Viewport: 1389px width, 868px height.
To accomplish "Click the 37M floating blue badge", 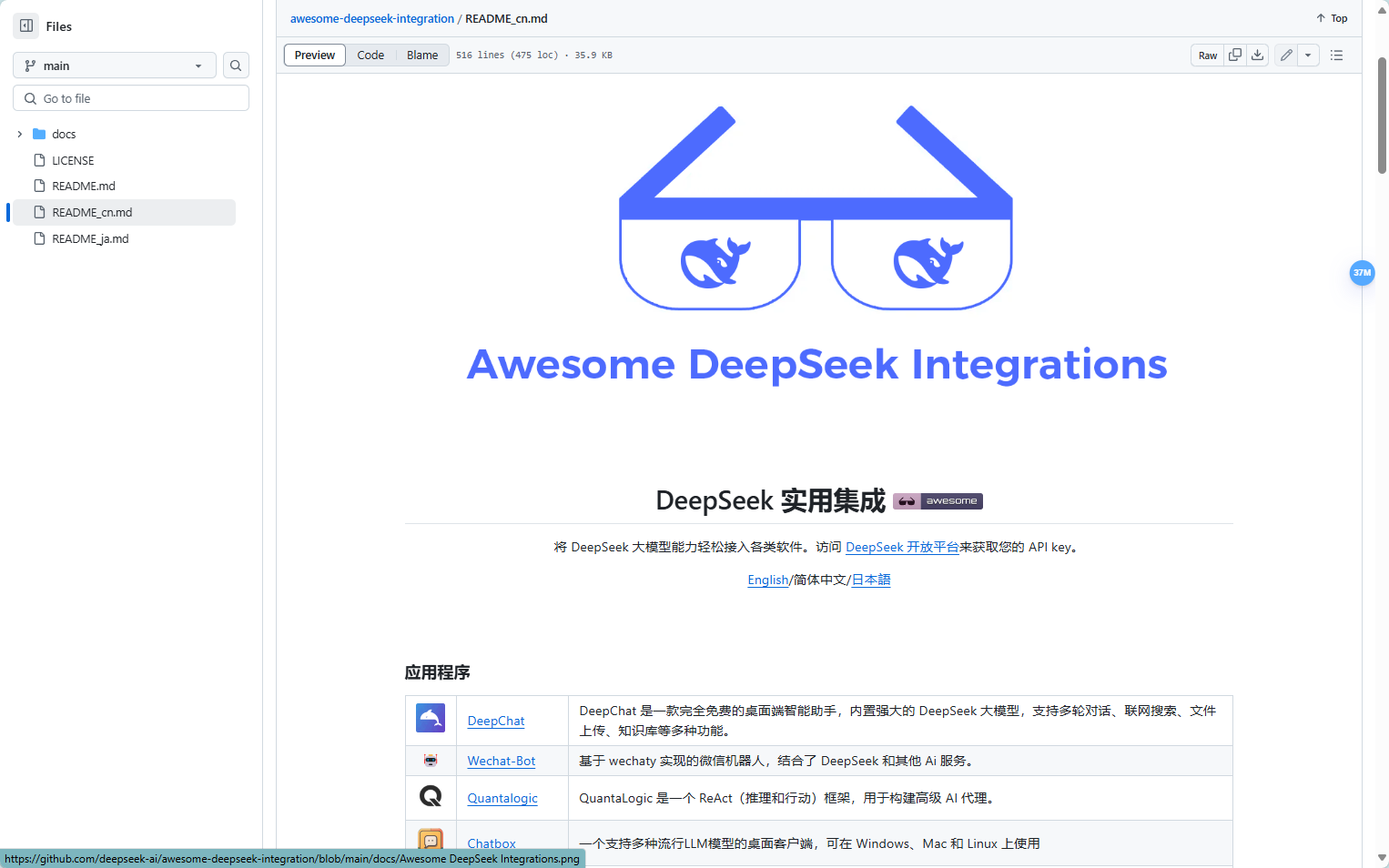I will pos(1362,272).
